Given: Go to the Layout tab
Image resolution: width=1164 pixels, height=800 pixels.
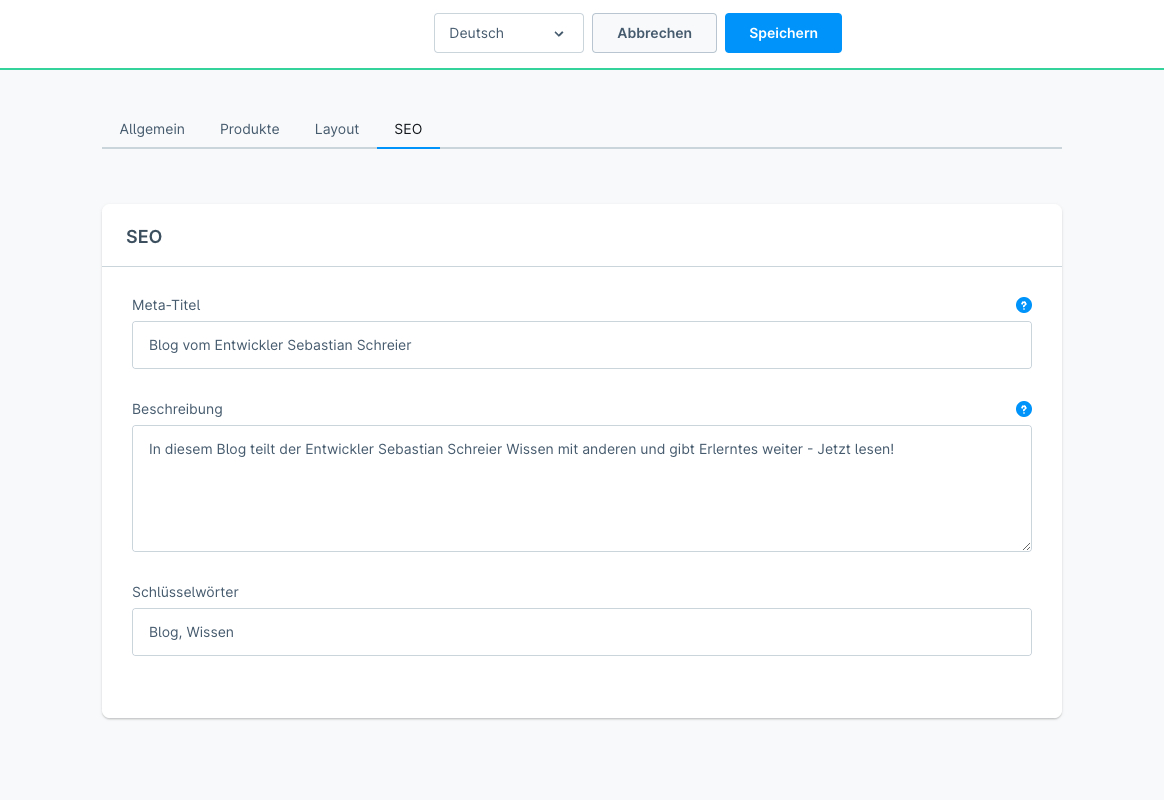Looking at the screenshot, I should (337, 129).
